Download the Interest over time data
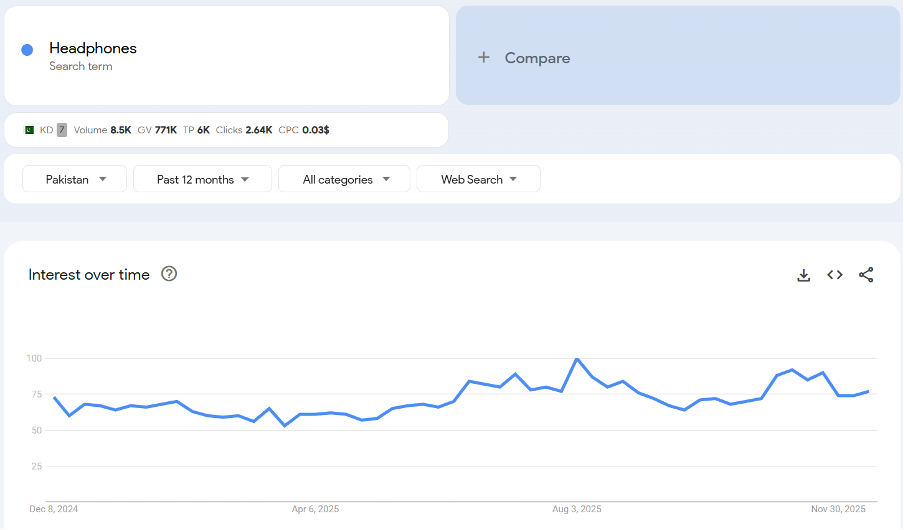Image resolution: width=904 pixels, height=530 pixels. [803, 275]
